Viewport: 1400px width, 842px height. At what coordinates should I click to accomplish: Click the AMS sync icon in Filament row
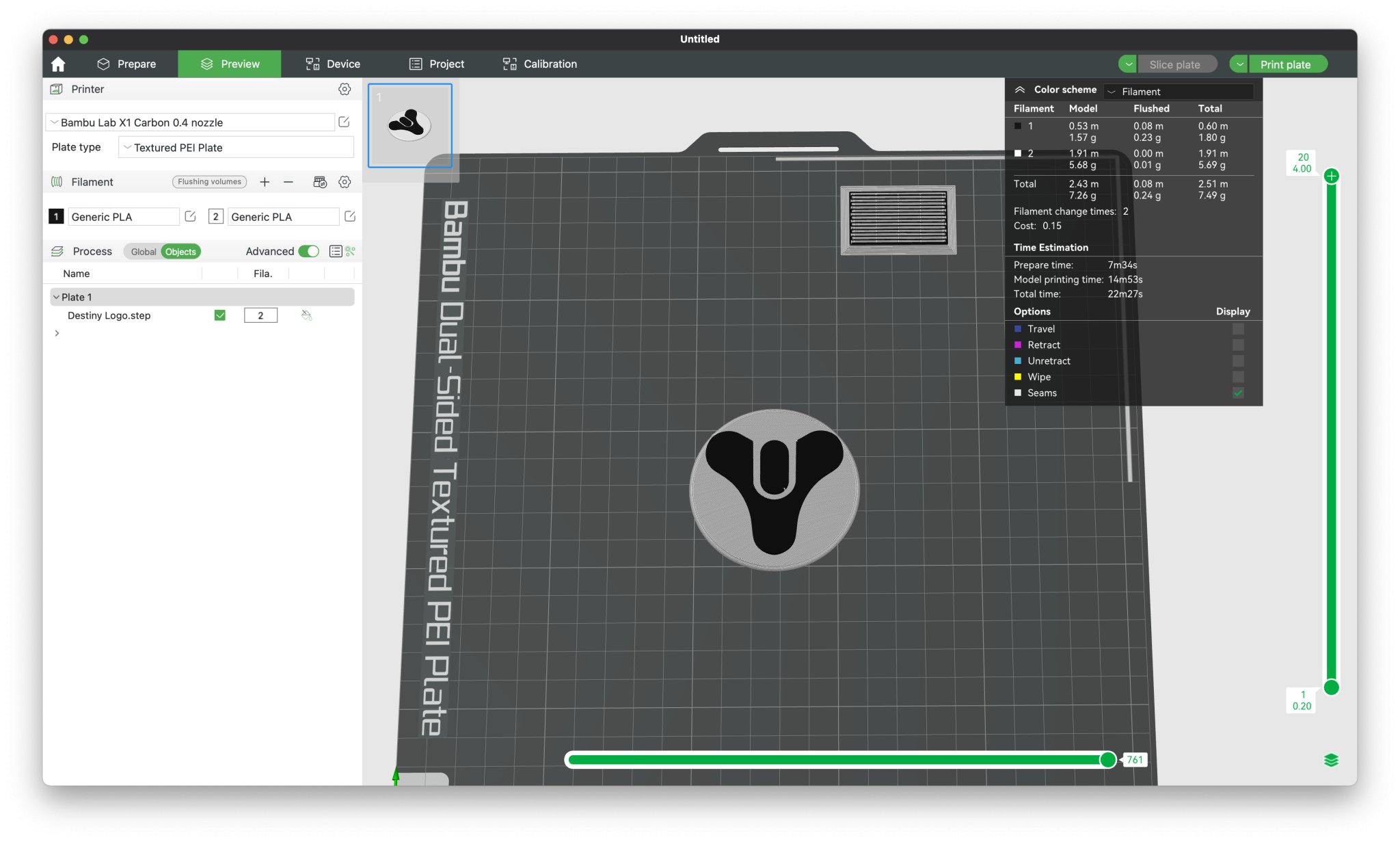[319, 182]
